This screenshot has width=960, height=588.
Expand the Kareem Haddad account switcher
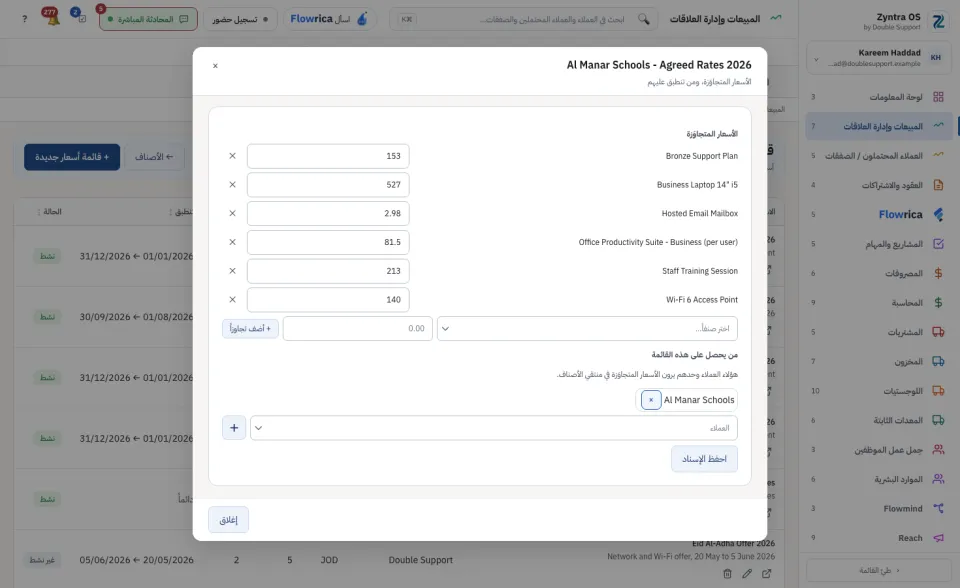(x=879, y=58)
